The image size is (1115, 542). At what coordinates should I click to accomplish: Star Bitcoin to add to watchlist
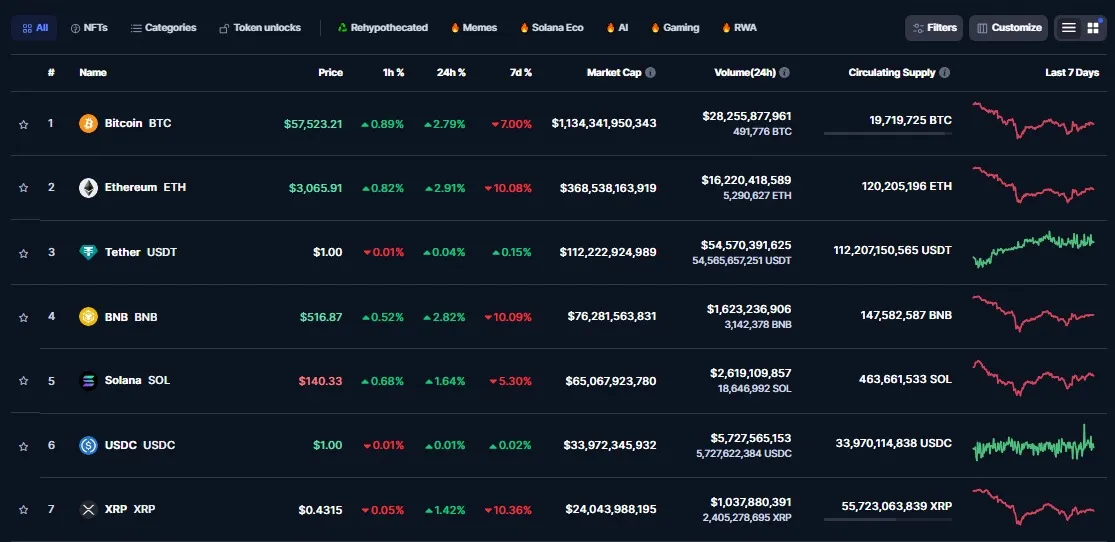click(x=23, y=124)
